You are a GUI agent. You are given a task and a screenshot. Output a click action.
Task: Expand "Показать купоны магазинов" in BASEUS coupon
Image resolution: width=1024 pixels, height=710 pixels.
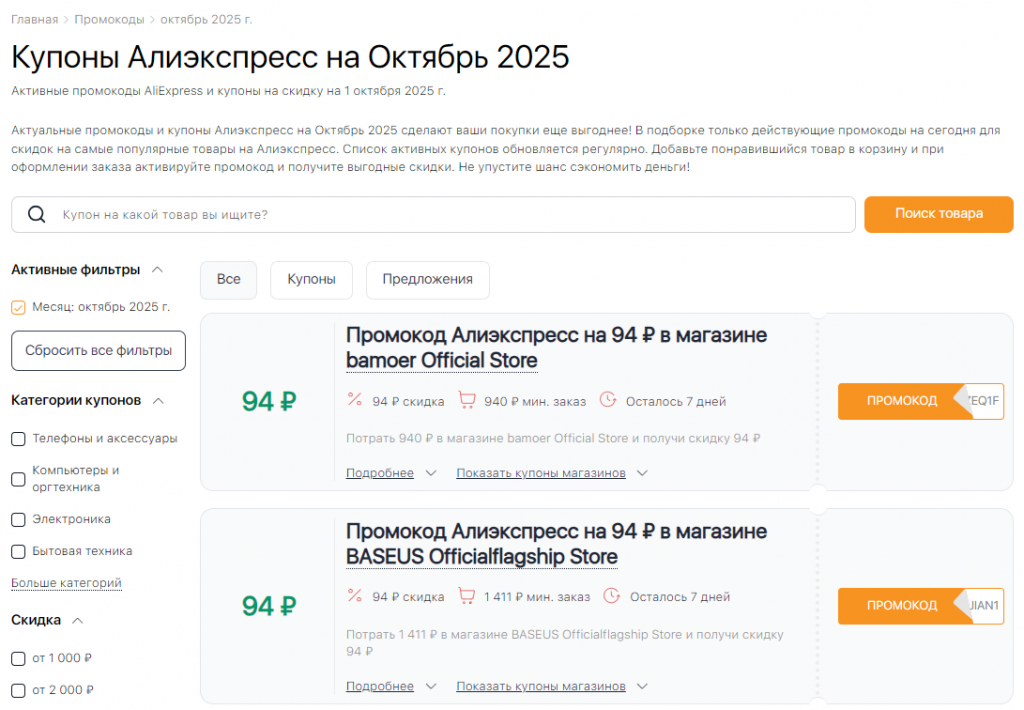[552, 686]
